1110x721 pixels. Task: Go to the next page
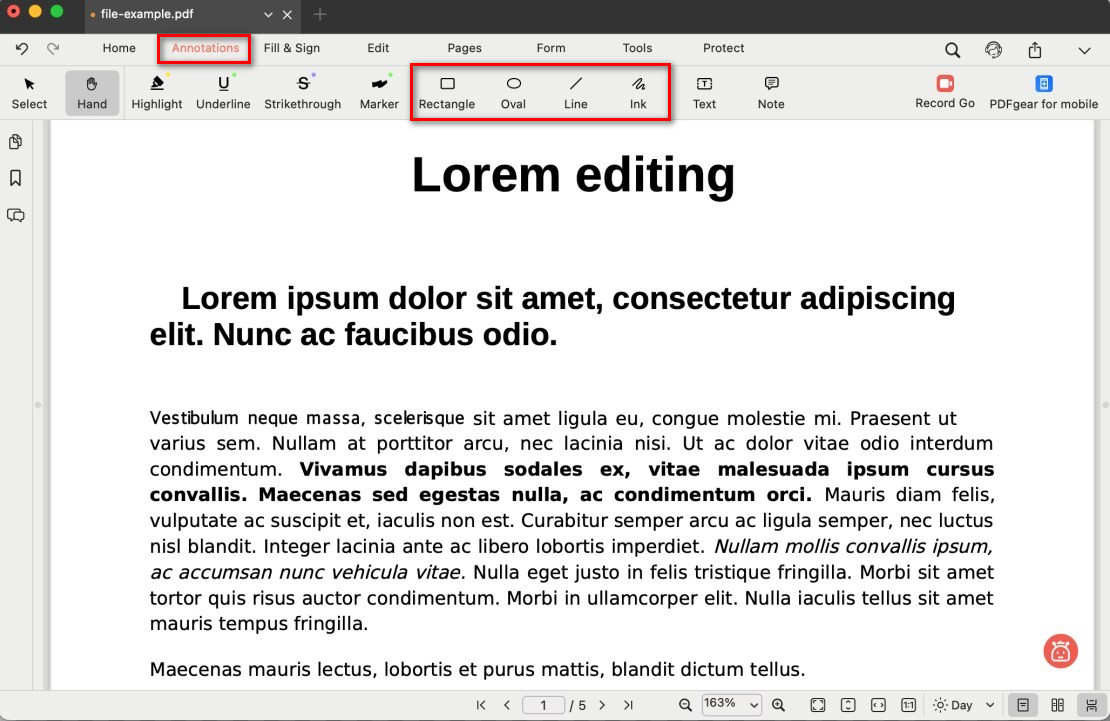602,705
